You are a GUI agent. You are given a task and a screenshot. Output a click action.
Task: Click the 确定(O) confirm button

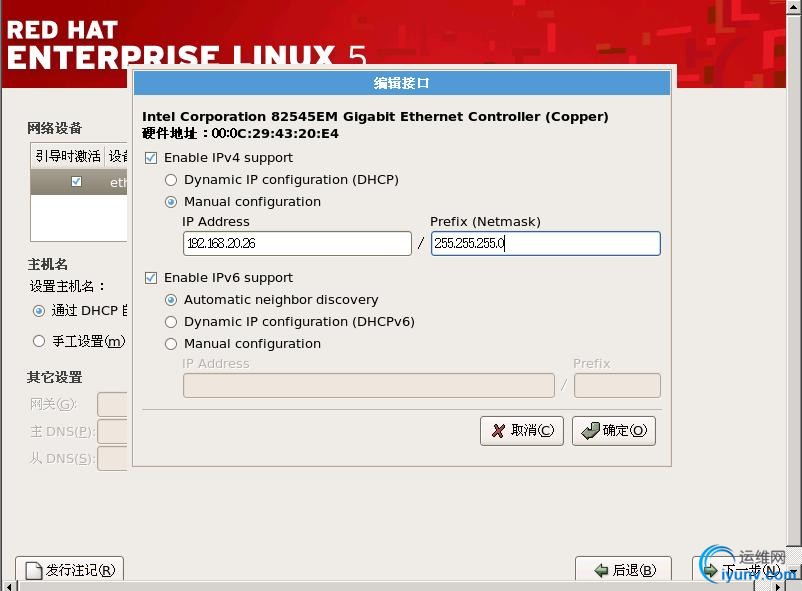pos(614,431)
